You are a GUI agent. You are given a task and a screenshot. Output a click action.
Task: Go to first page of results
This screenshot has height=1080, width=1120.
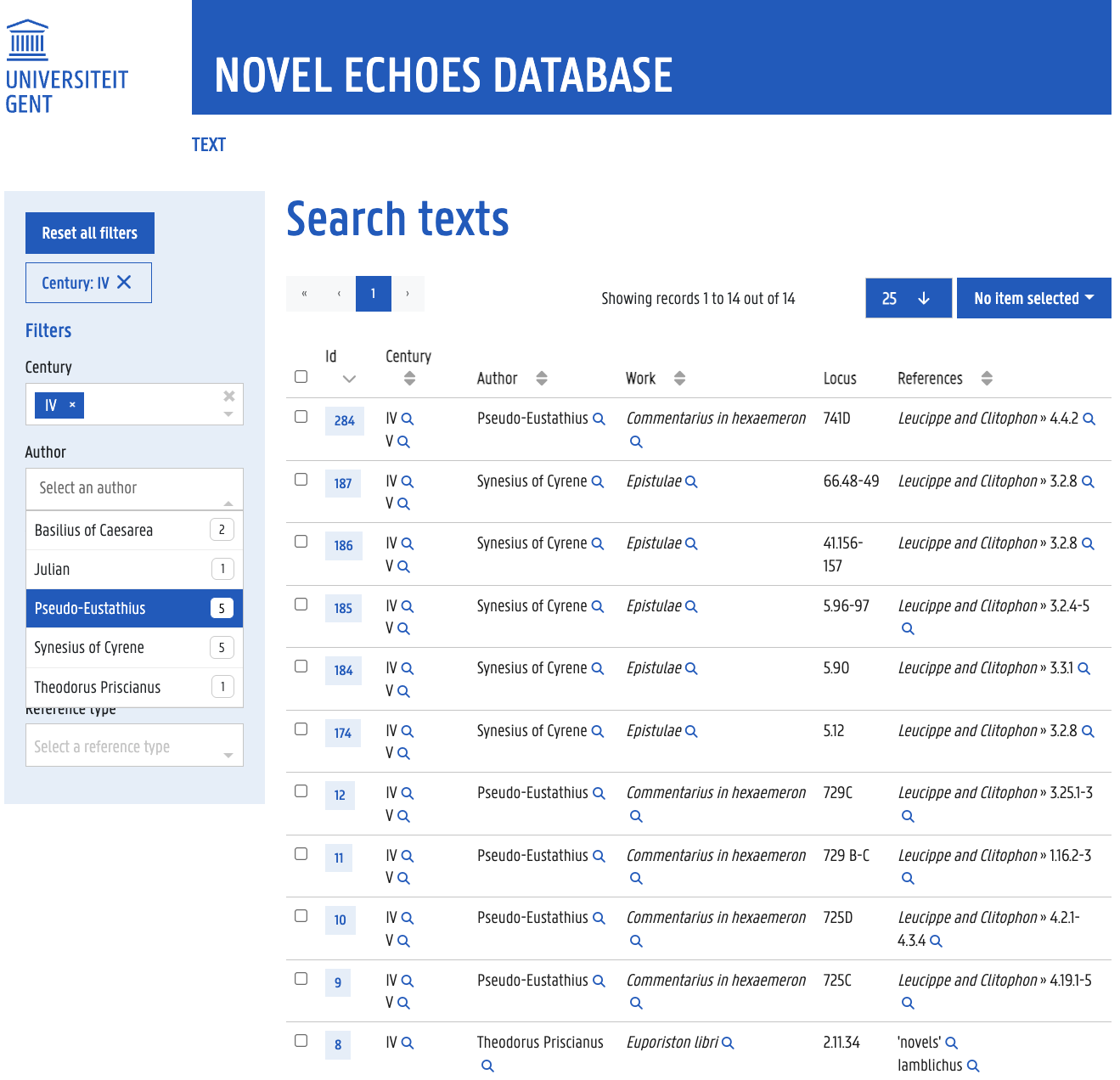304,294
